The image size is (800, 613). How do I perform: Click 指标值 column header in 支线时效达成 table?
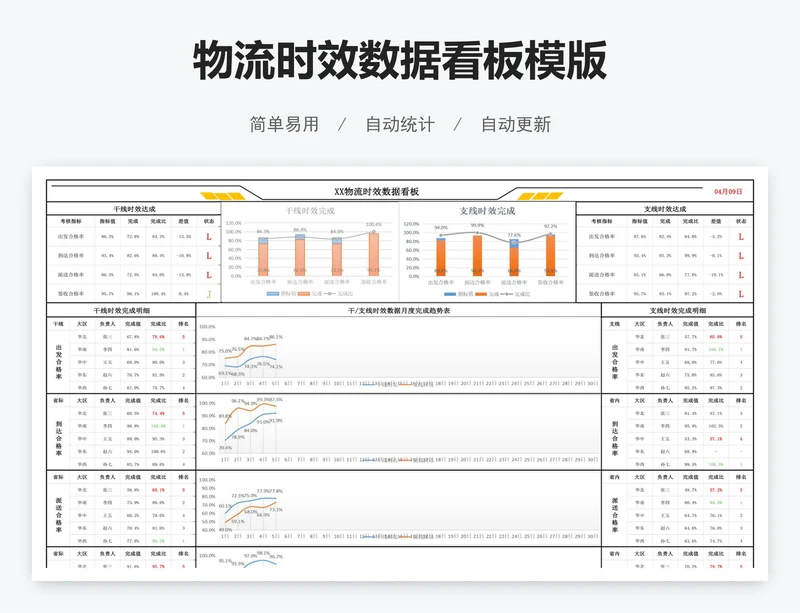[640, 222]
